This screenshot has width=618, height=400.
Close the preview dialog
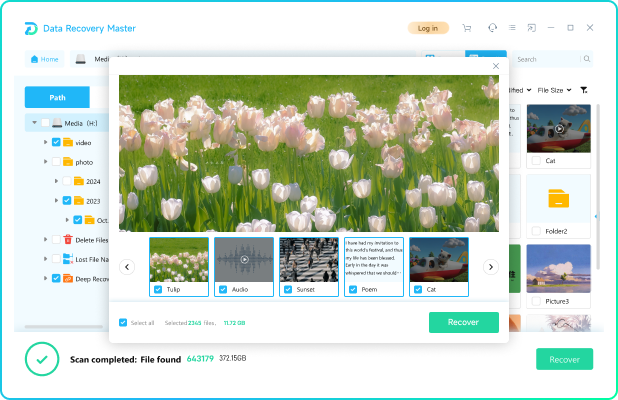(495, 67)
